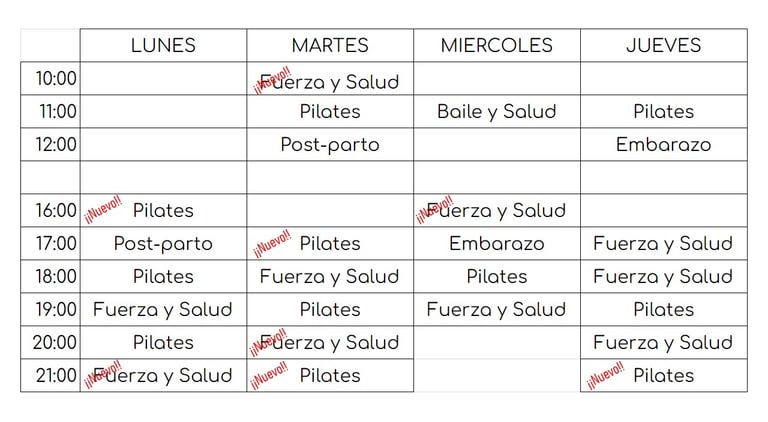Click the LUNES column header
Screen dimensions: 768x422
163,46
